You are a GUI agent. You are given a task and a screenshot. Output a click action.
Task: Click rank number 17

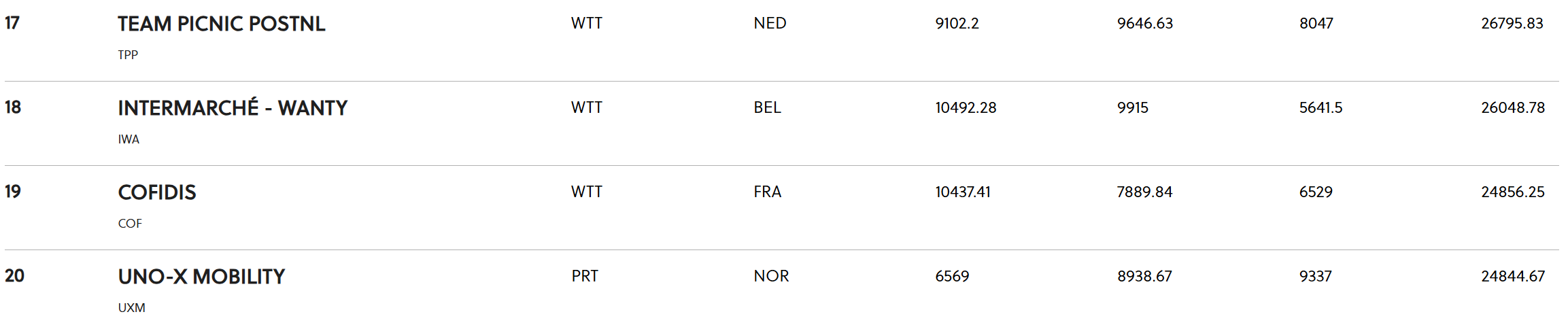click(12, 23)
